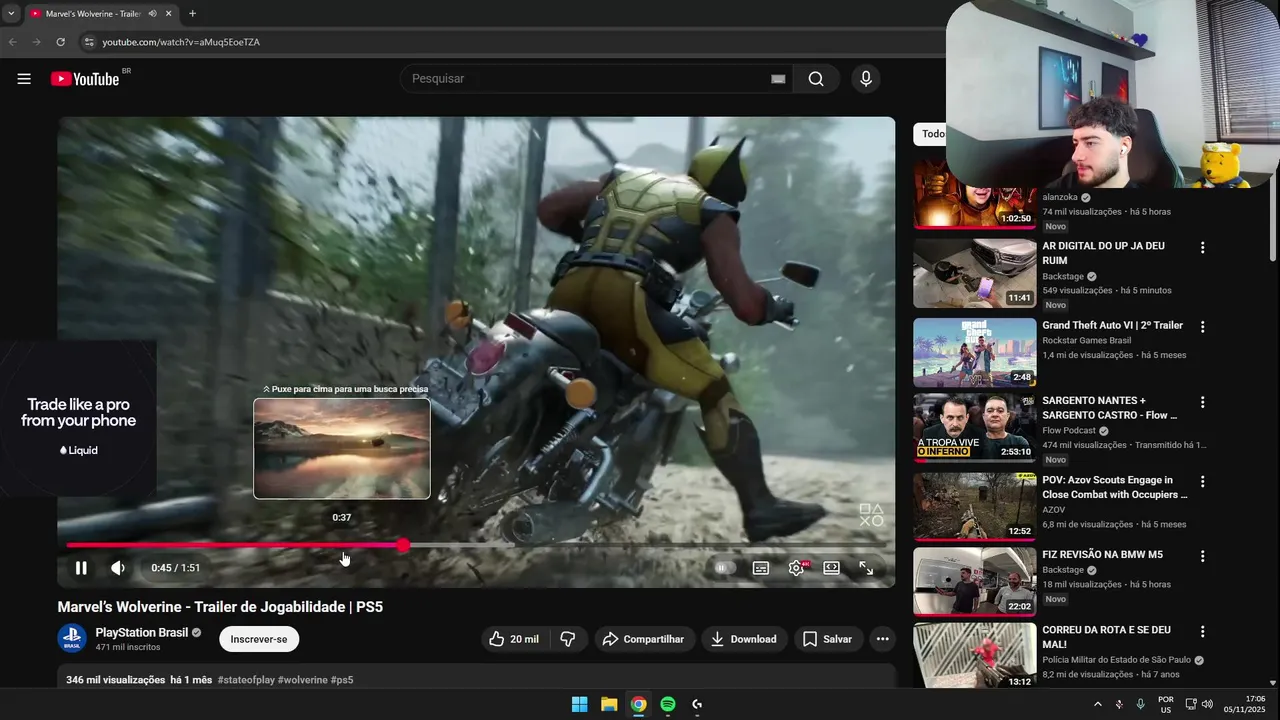Viewport: 1280px width, 720px height.
Task: Enter fullscreen mode
Action: point(866,568)
